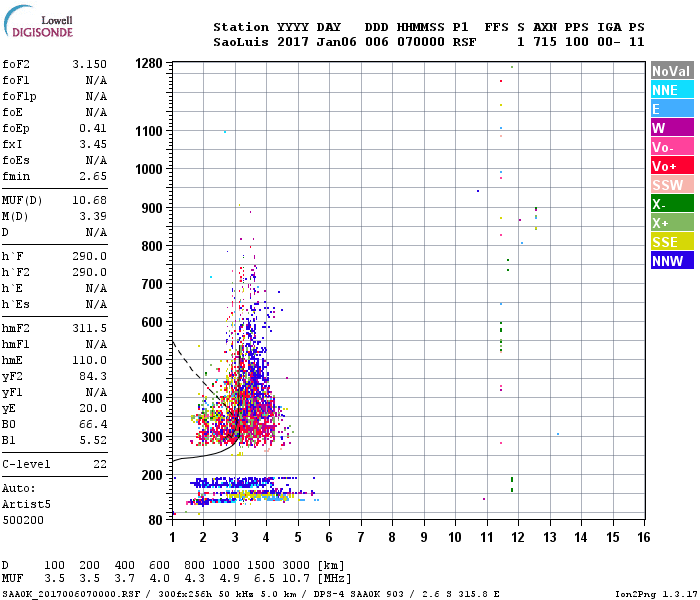Viewport: 700px width, 600px height.
Task: Click the MUF(D) value 10.68
Action: click(90, 200)
